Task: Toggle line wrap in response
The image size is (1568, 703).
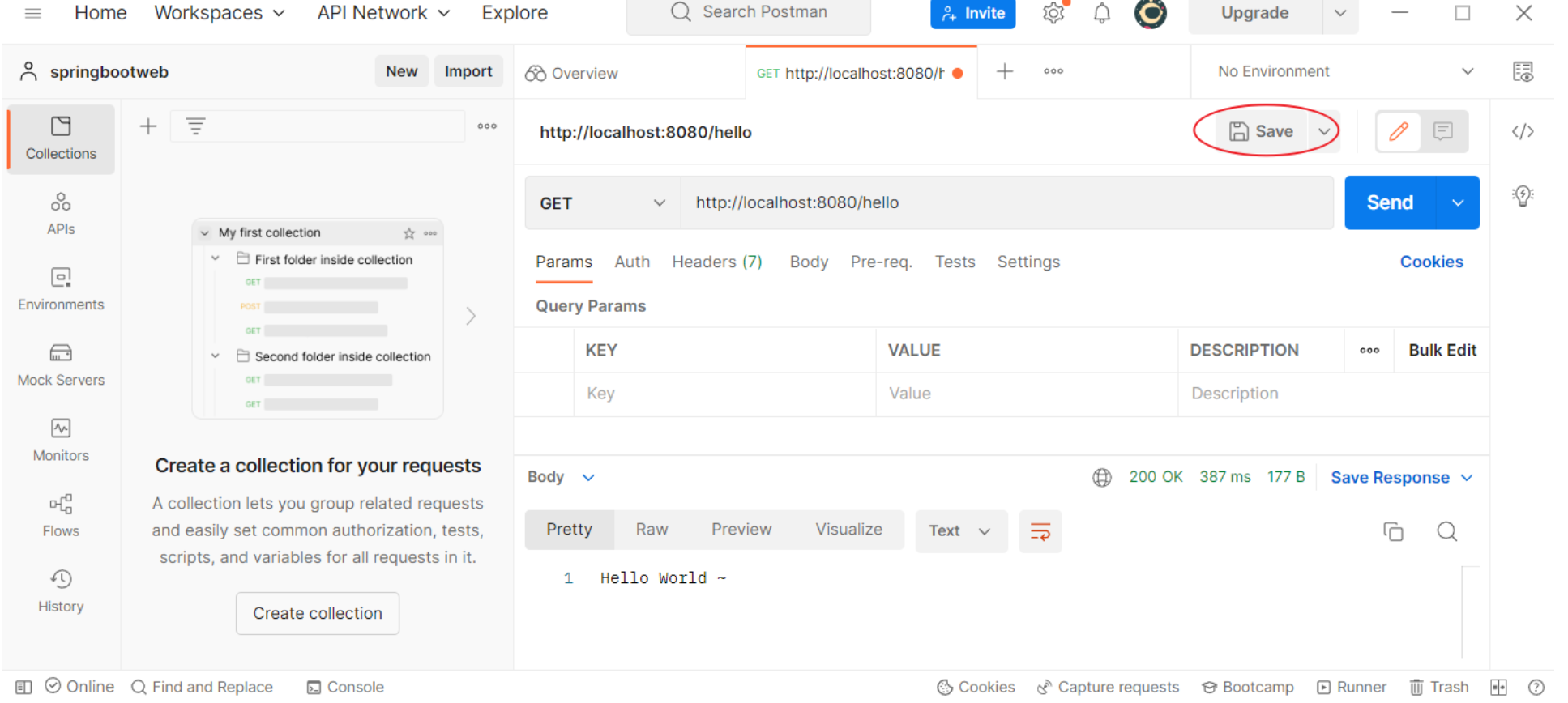Action: 1040,531
